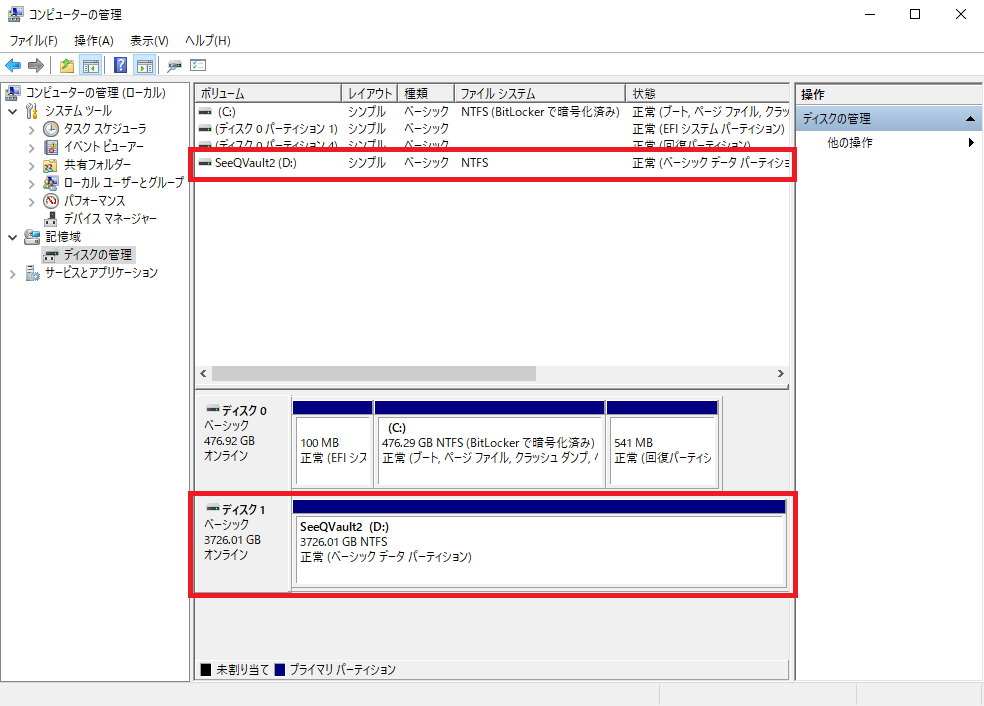Image resolution: width=984 pixels, height=706 pixels.
Task: Expand サービスとアプリケーション node
Action: point(13,273)
